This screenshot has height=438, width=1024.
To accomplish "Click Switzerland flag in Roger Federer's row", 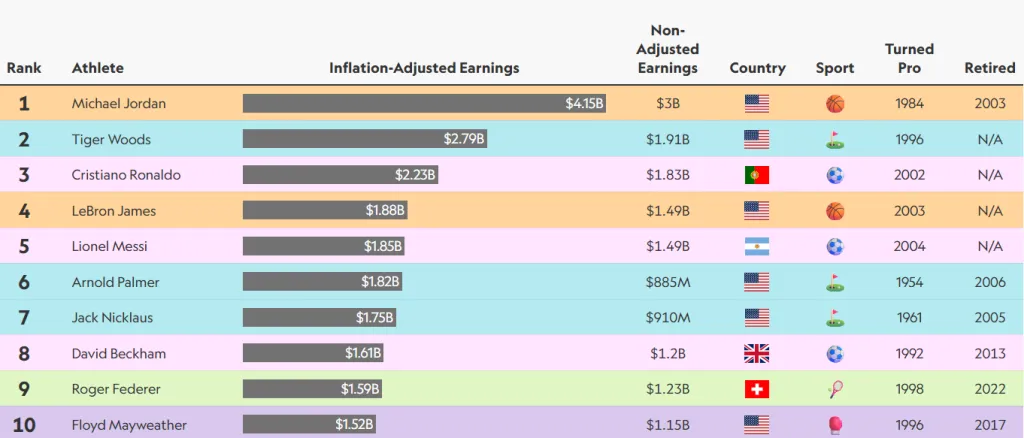I will pos(757,389).
